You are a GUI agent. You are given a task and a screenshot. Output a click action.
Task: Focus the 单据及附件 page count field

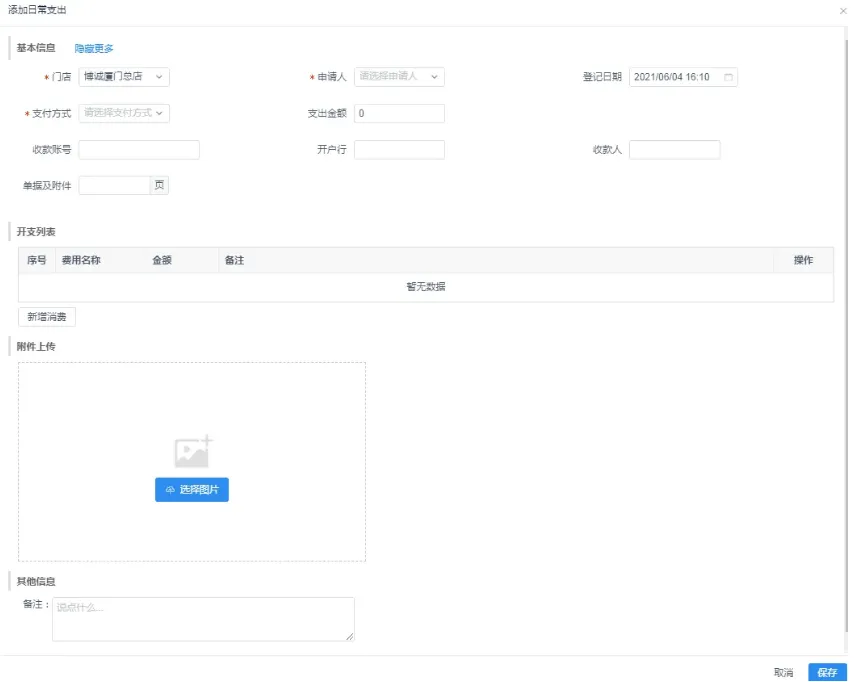point(114,185)
